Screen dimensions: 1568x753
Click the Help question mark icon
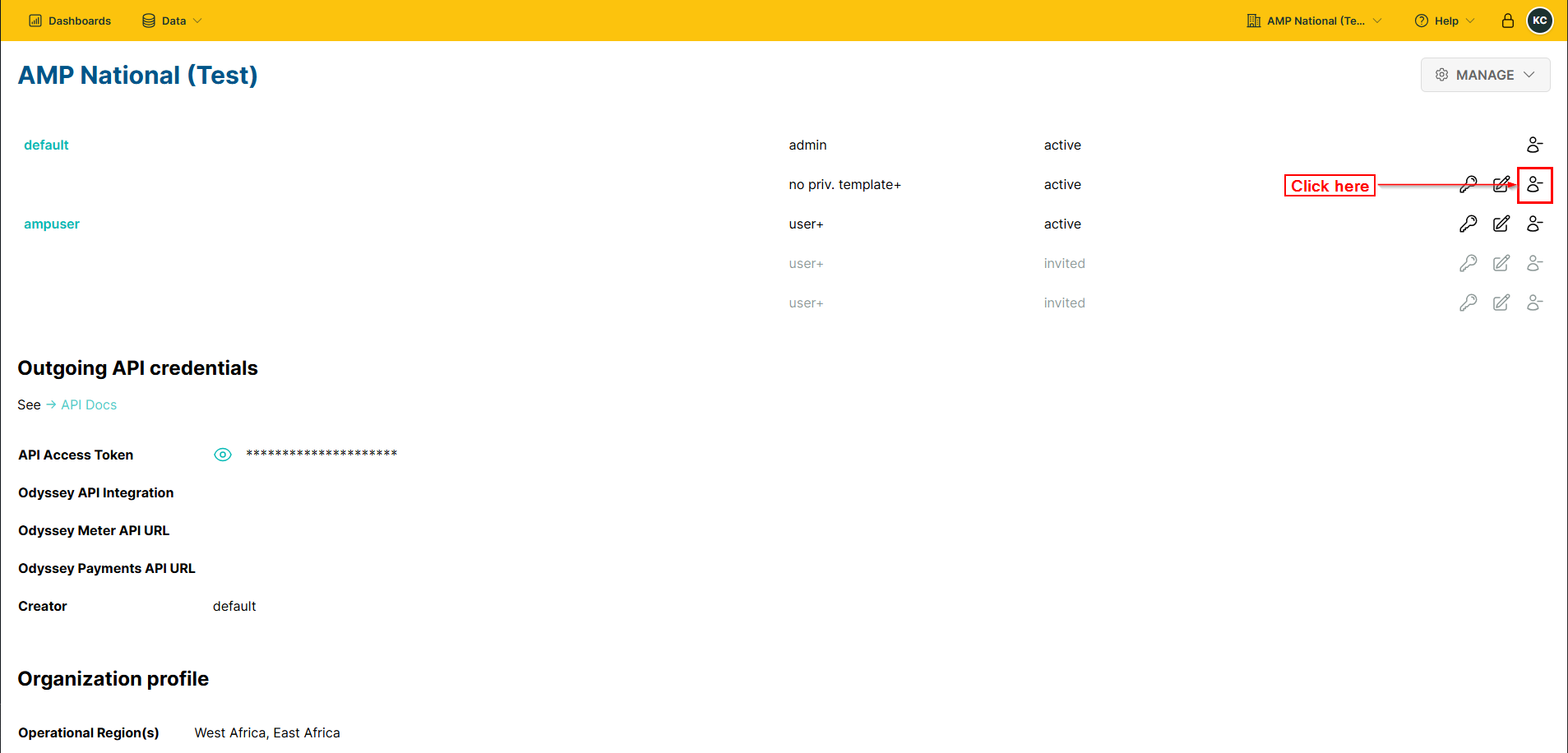click(x=1421, y=21)
